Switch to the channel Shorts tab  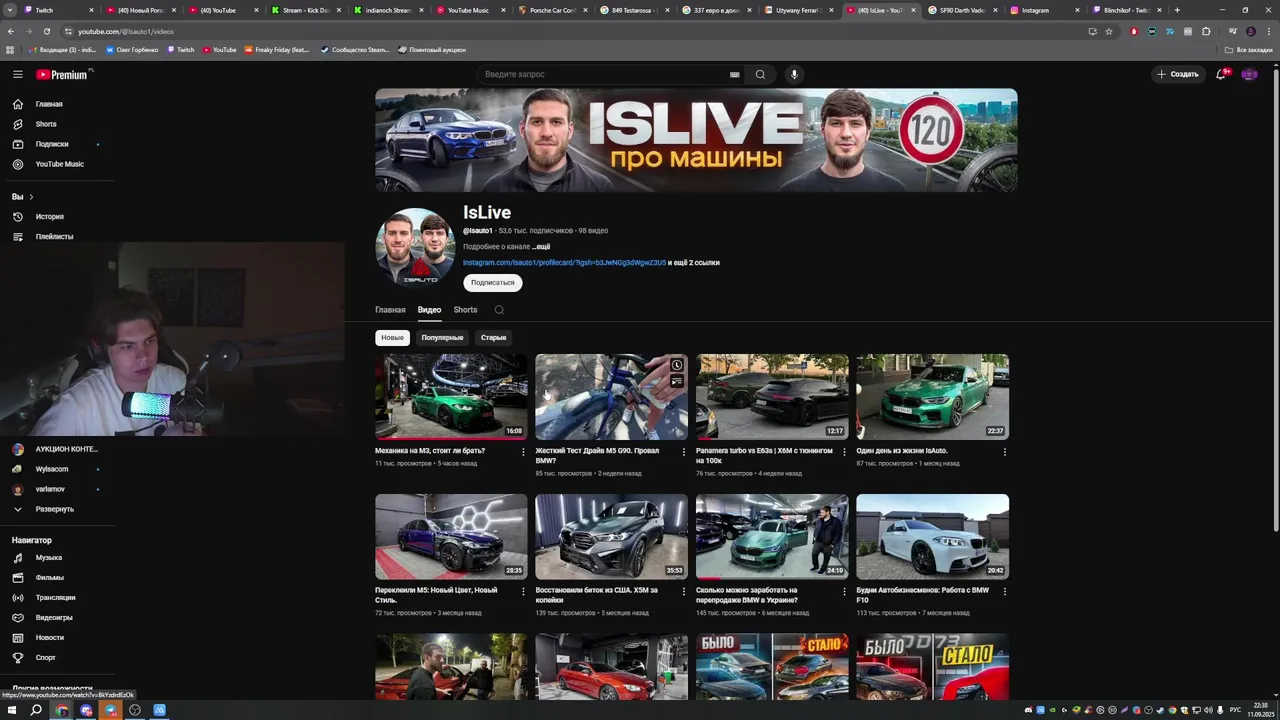click(465, 310)
